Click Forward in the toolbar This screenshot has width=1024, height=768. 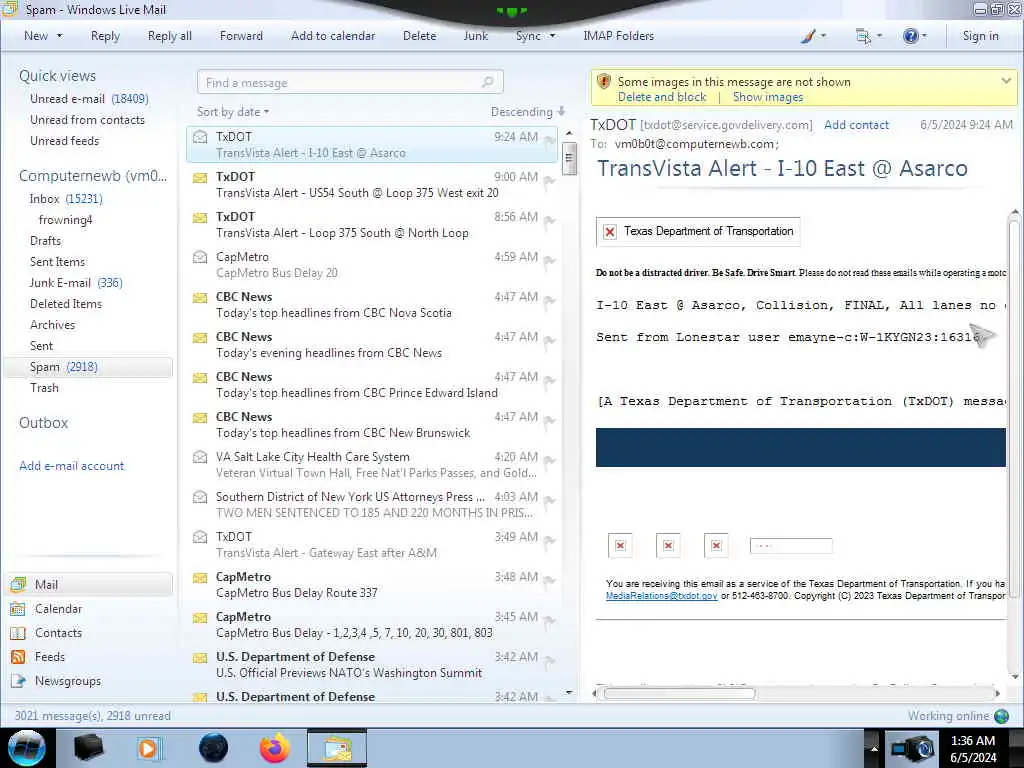[241, 36]
